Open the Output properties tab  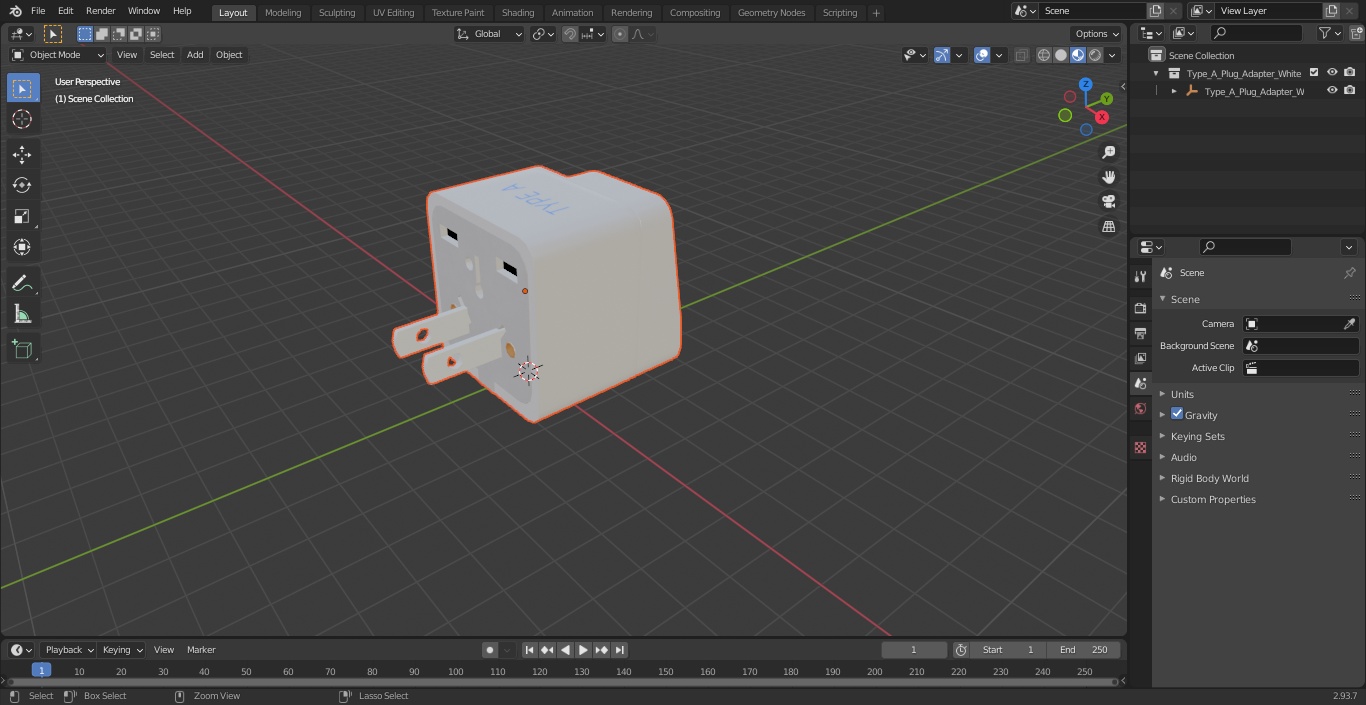pos(1140,333)
